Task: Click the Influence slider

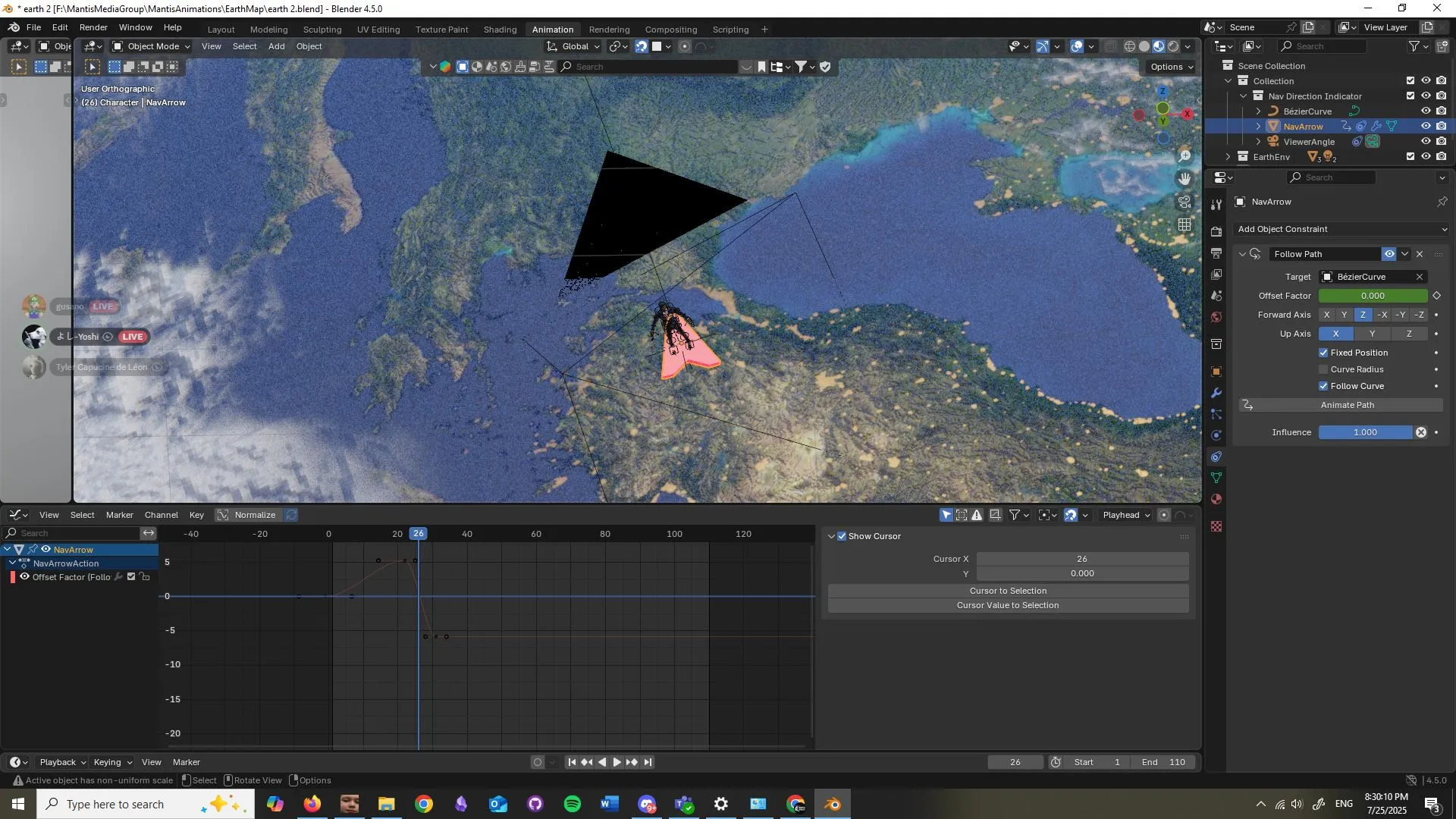Action: [1365, 432]
